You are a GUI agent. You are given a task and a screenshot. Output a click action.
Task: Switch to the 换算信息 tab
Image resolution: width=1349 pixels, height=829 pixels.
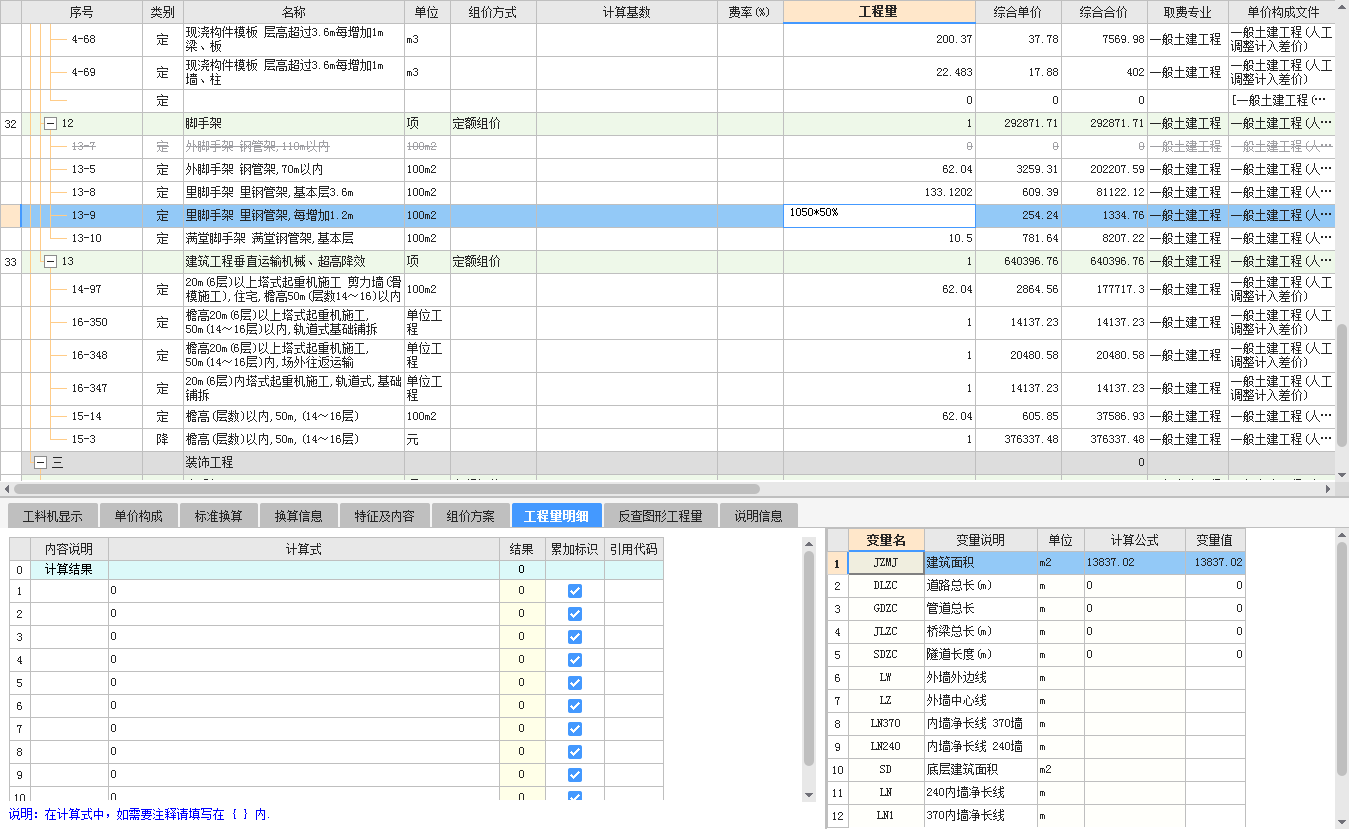[x=298, y=516]
